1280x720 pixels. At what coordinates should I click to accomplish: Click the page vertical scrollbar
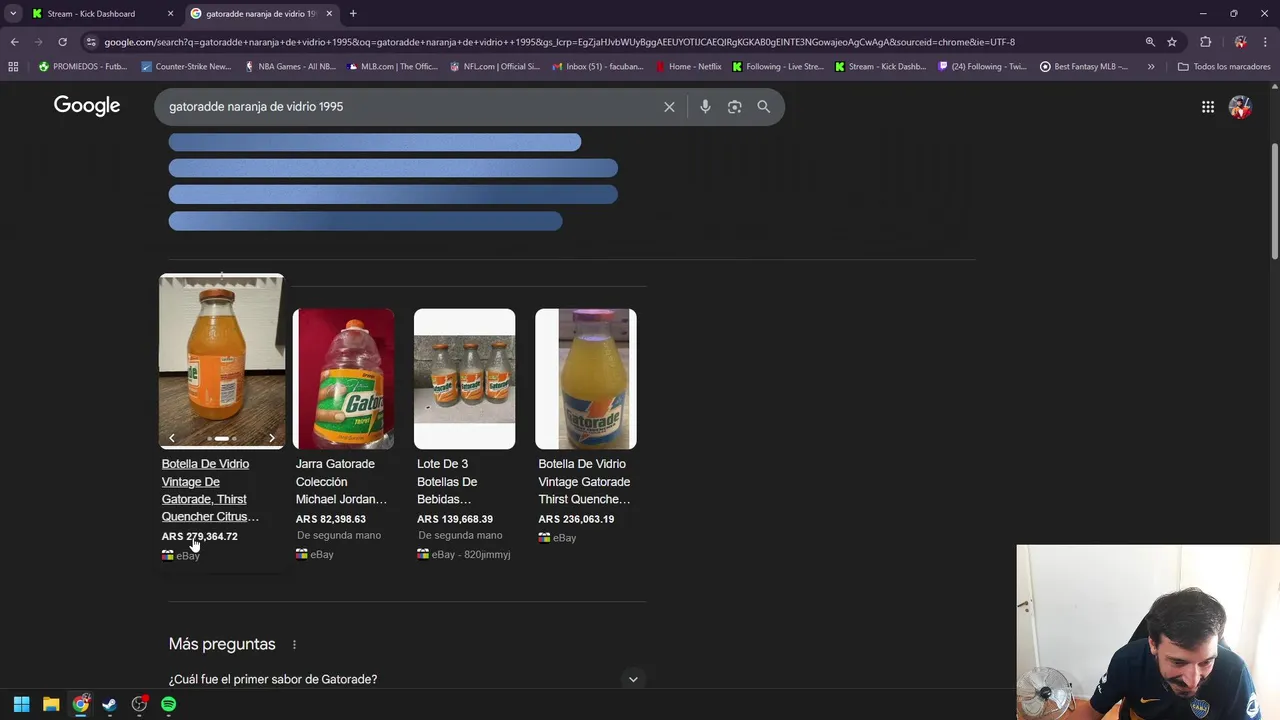1274,200
